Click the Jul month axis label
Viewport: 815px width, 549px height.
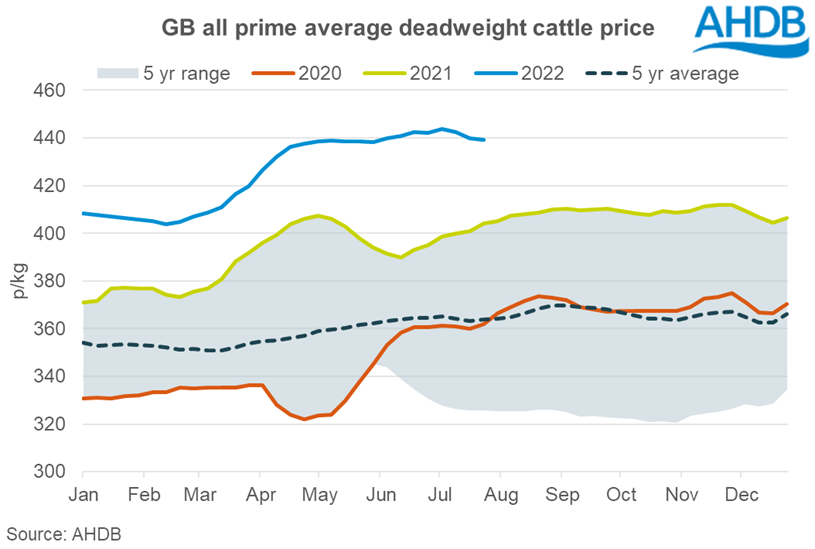(x=441, y=494)
